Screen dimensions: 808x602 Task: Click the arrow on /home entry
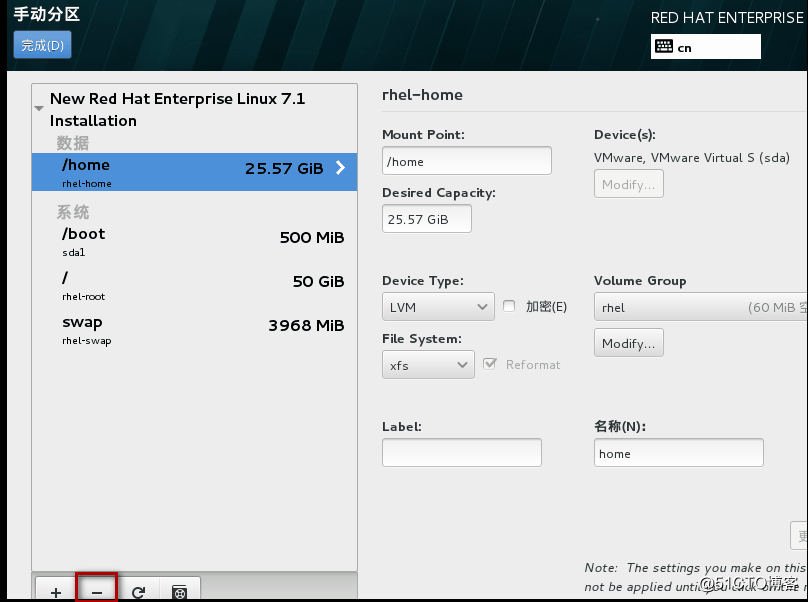340,168
